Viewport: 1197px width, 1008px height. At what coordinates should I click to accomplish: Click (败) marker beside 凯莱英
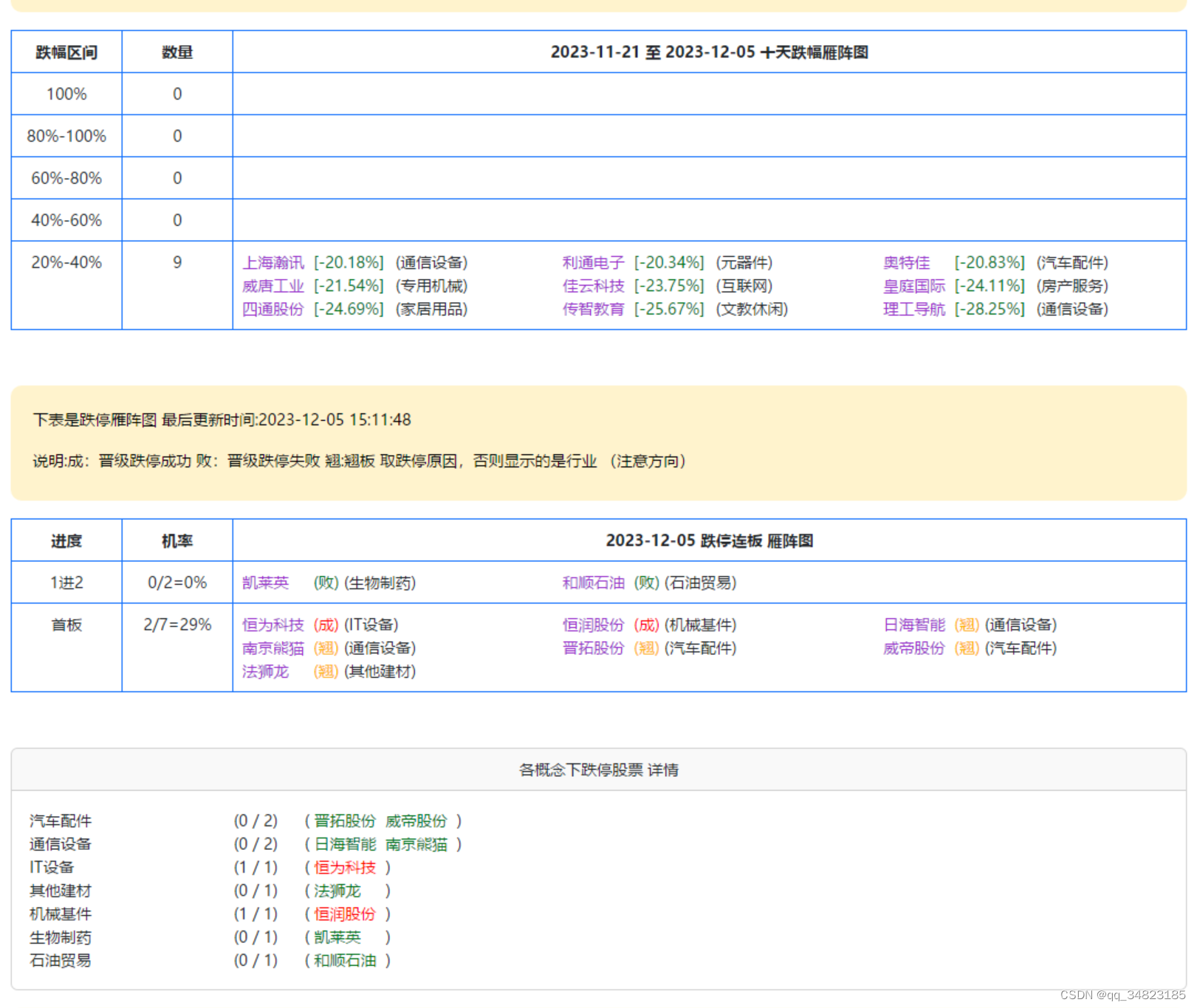tap(326, 583)
